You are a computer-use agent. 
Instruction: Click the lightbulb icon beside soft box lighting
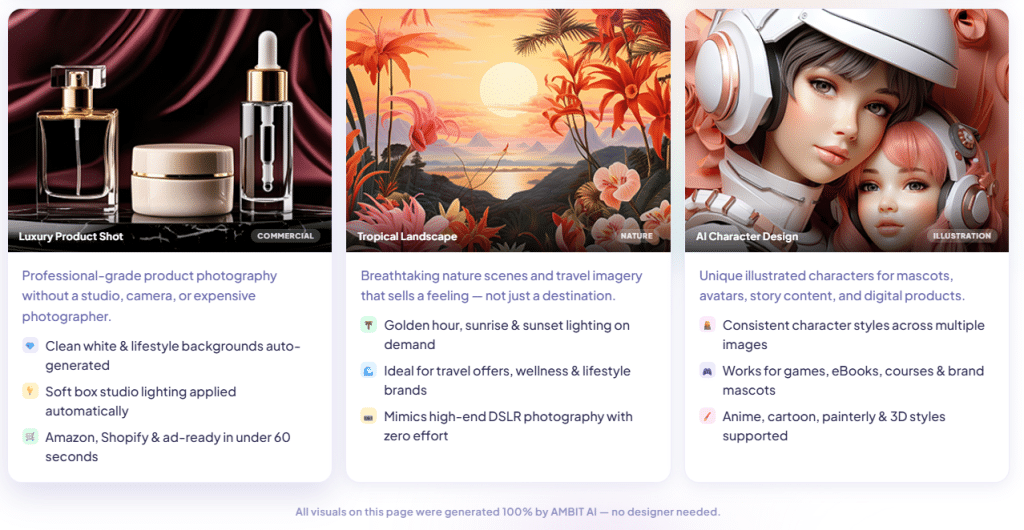(30, 391)
